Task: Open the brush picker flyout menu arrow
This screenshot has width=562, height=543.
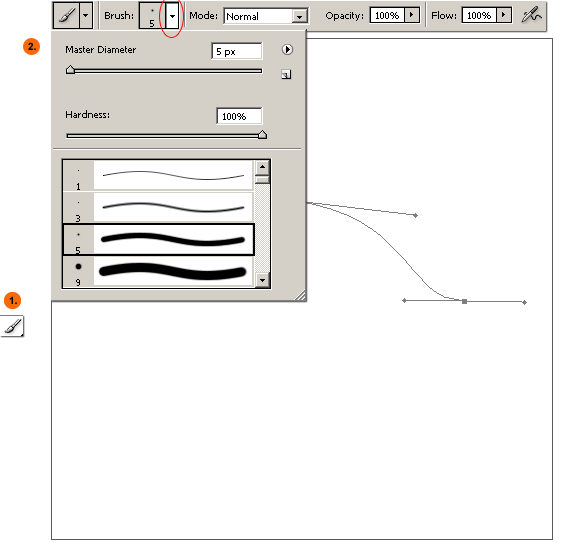Action: [x=287, y=49]
